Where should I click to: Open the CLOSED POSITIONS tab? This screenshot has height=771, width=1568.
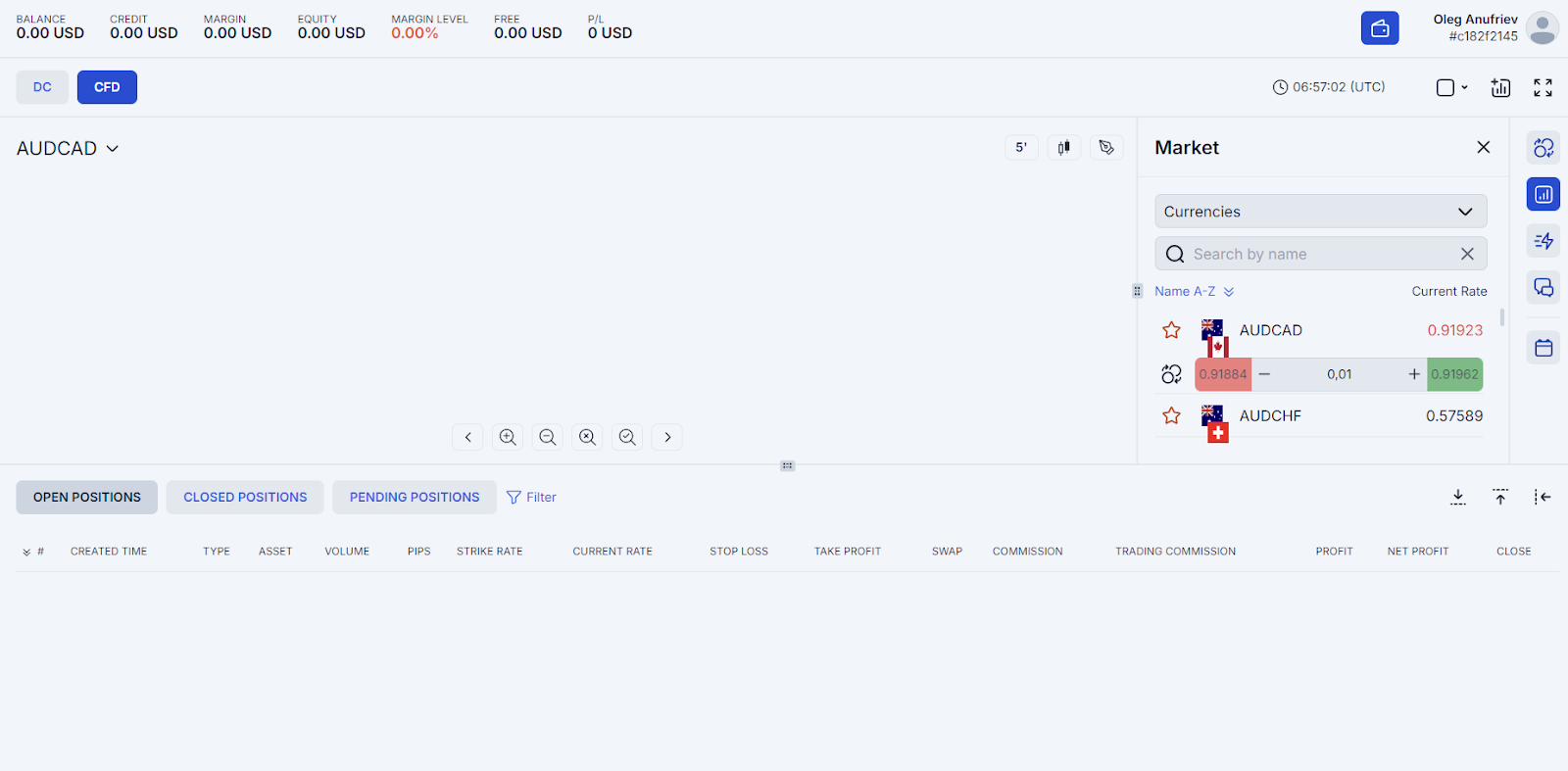click(245, 498)
